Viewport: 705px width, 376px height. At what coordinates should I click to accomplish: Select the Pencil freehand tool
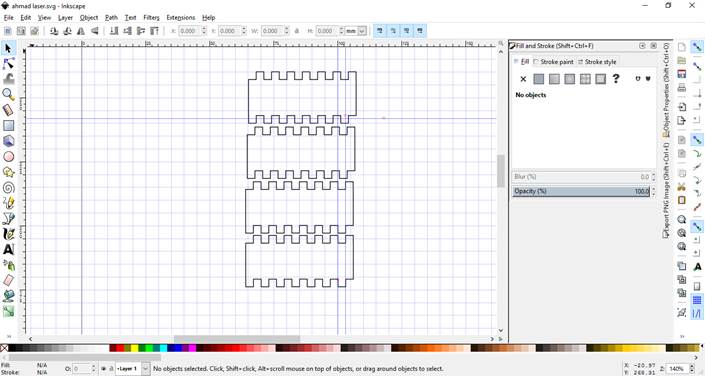8,203
